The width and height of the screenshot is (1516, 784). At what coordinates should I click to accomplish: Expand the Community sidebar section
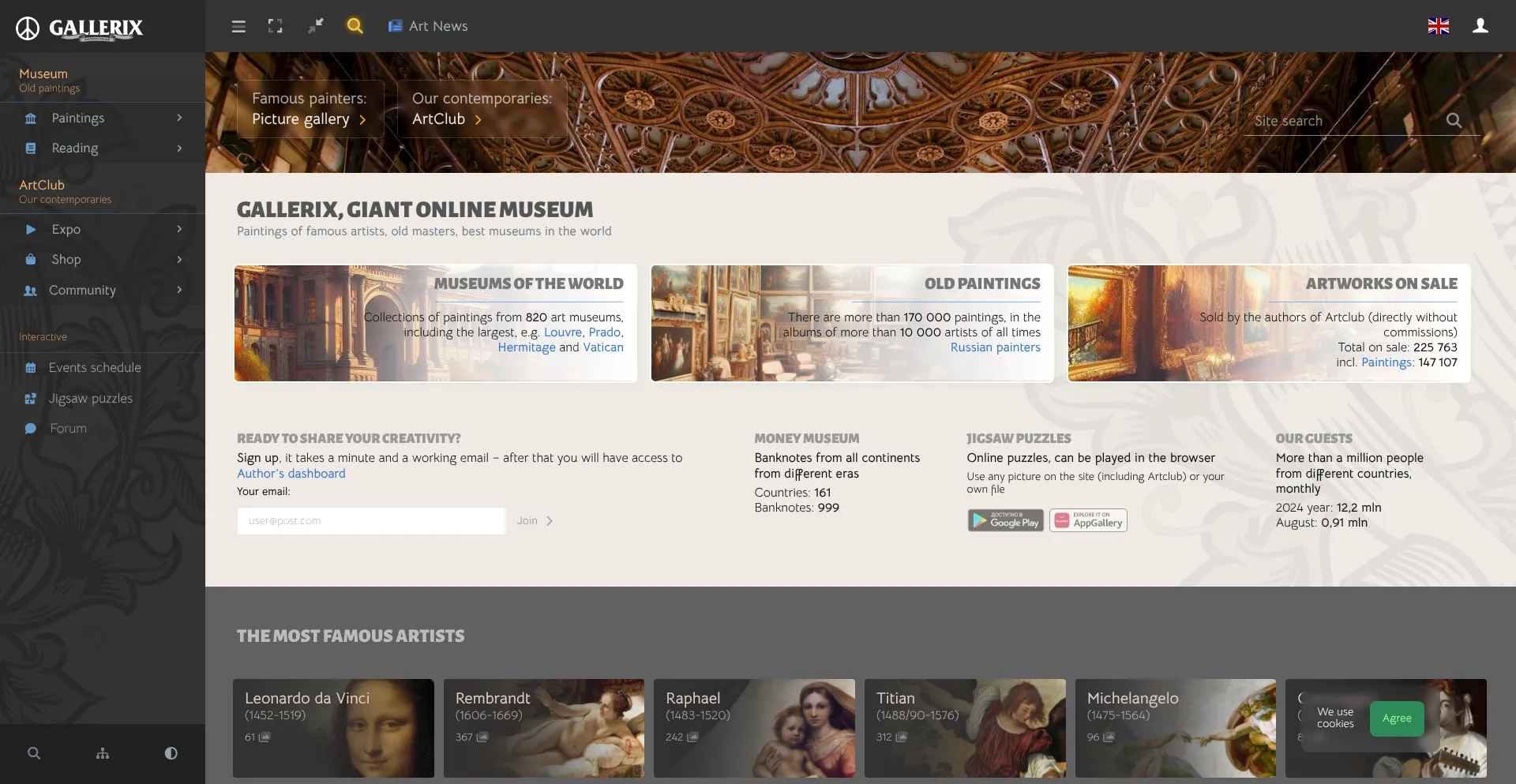103,290
